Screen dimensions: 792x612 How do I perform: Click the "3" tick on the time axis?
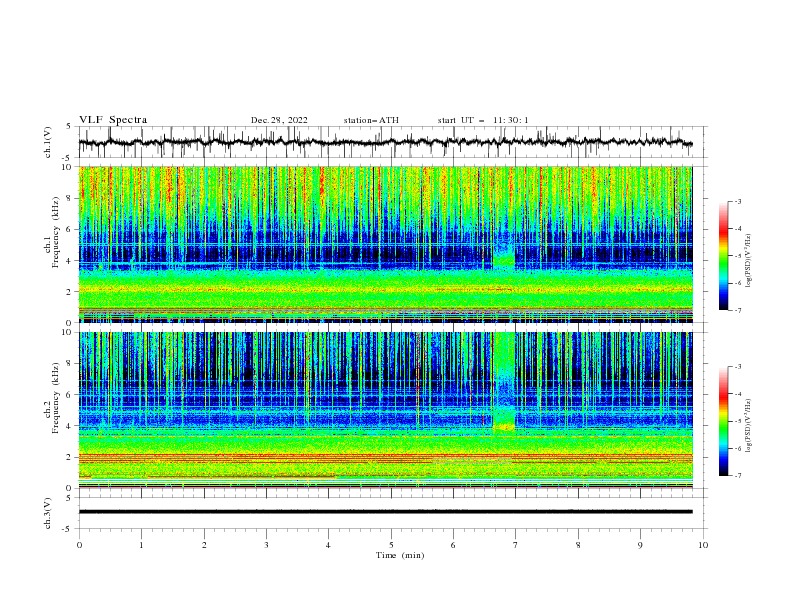(x=266, y=546)
